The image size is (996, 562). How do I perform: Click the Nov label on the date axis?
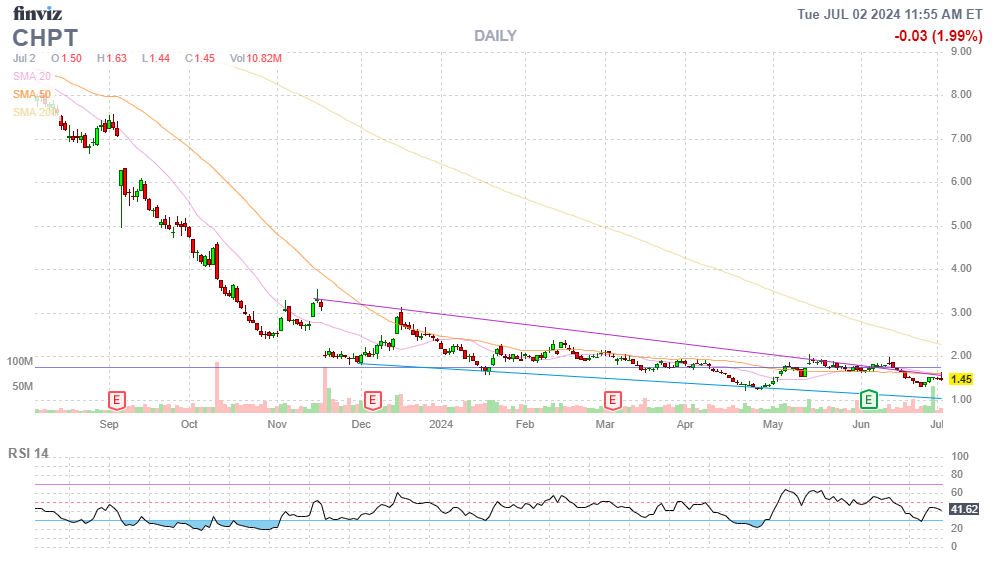(277, 424)
